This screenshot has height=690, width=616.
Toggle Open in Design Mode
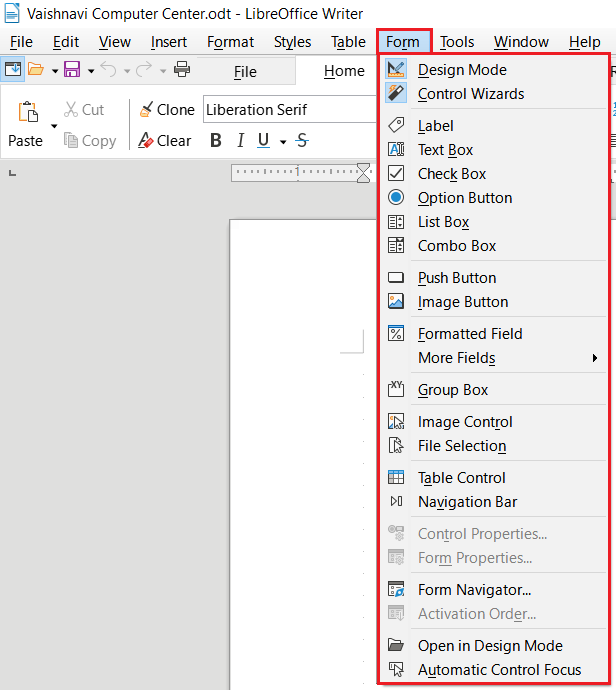pyautogui.click(x=493, y=646)
